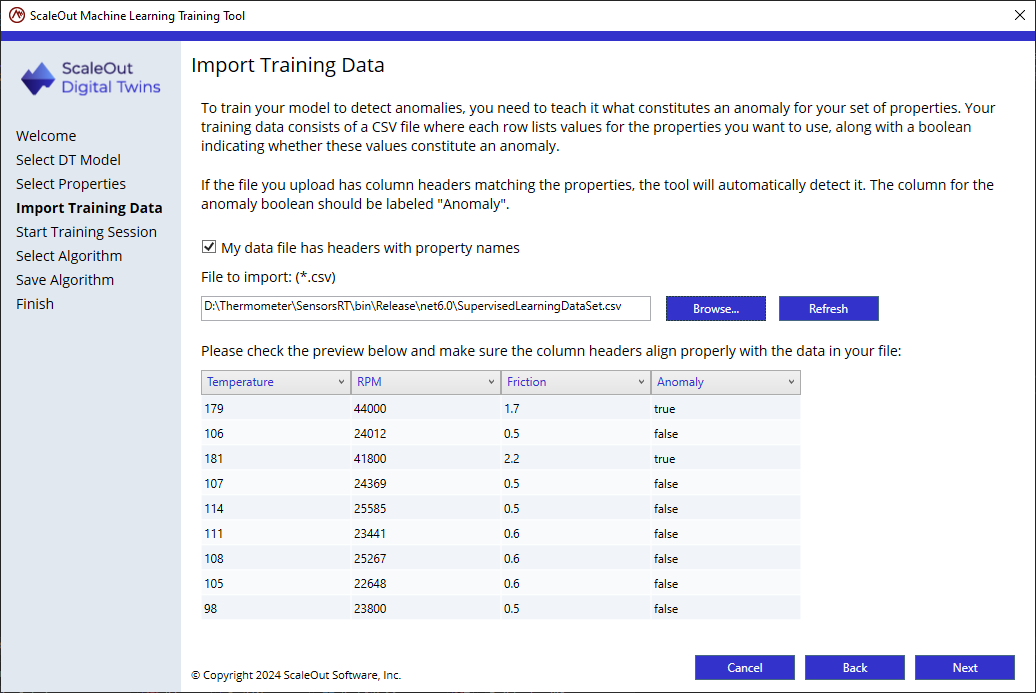This screenshot has height=693, width=1036.
Task: Select temperature cell 111
Action: coord(276,534)
